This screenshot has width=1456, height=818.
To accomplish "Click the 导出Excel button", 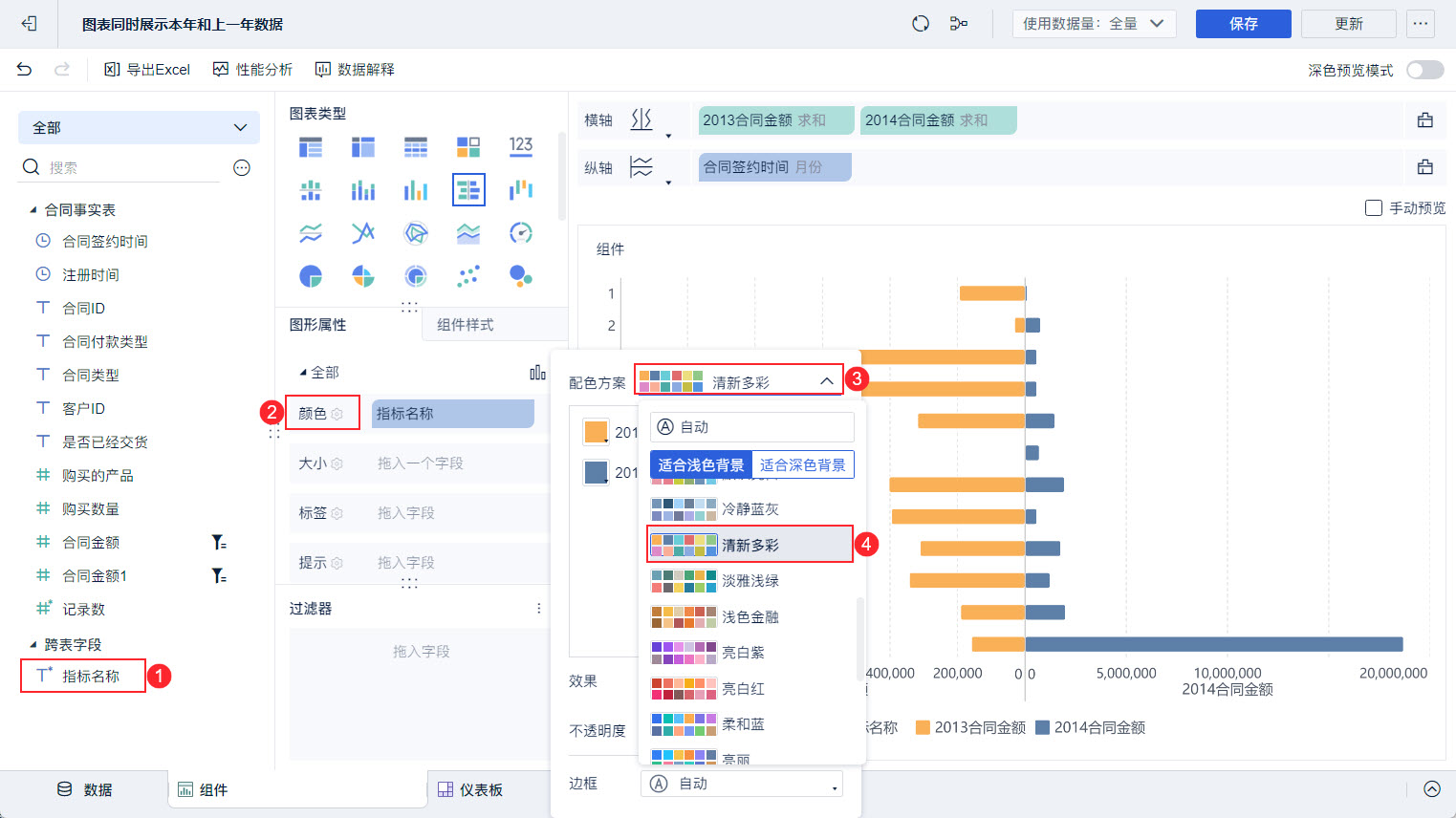I will click(x=147, y=70).
